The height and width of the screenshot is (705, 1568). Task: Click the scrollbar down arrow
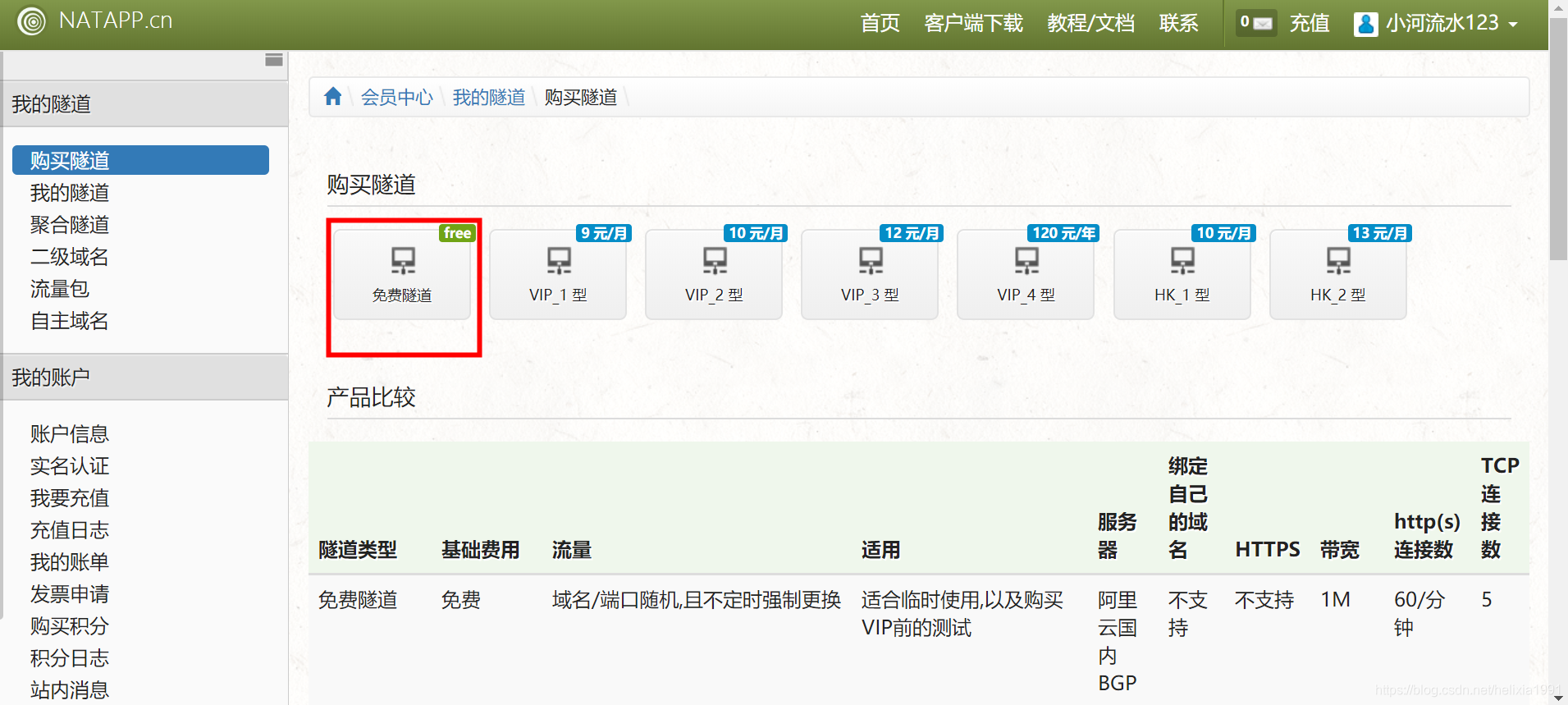pos(1558,697)
